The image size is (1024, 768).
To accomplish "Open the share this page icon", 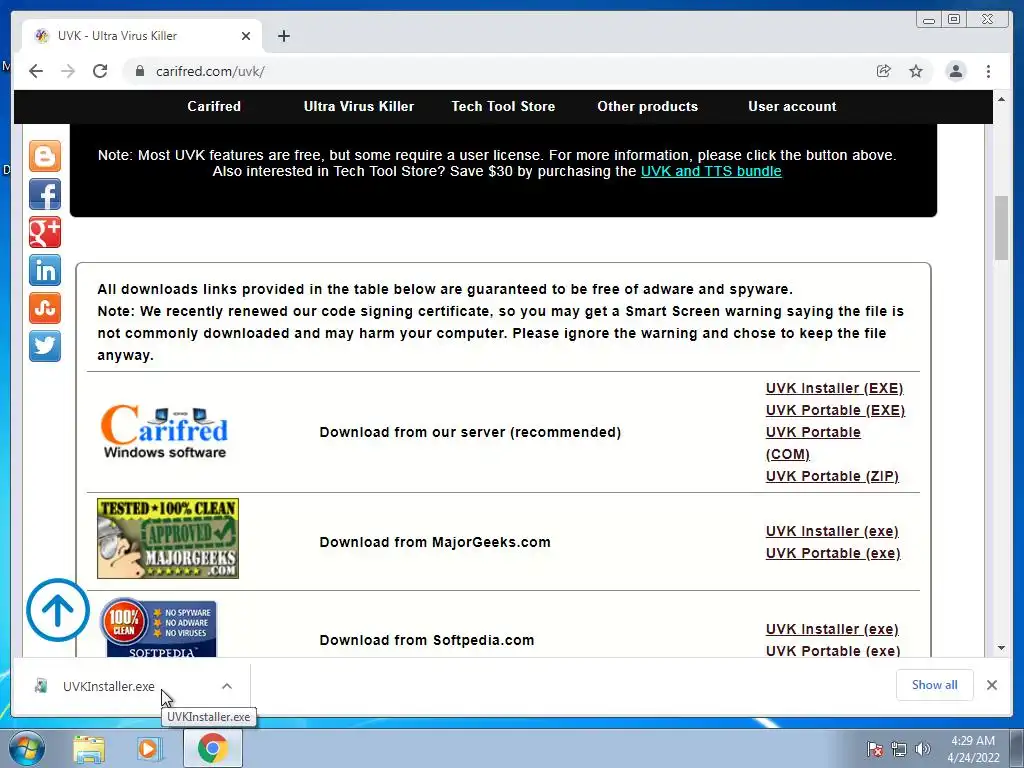I will [884, 71].
